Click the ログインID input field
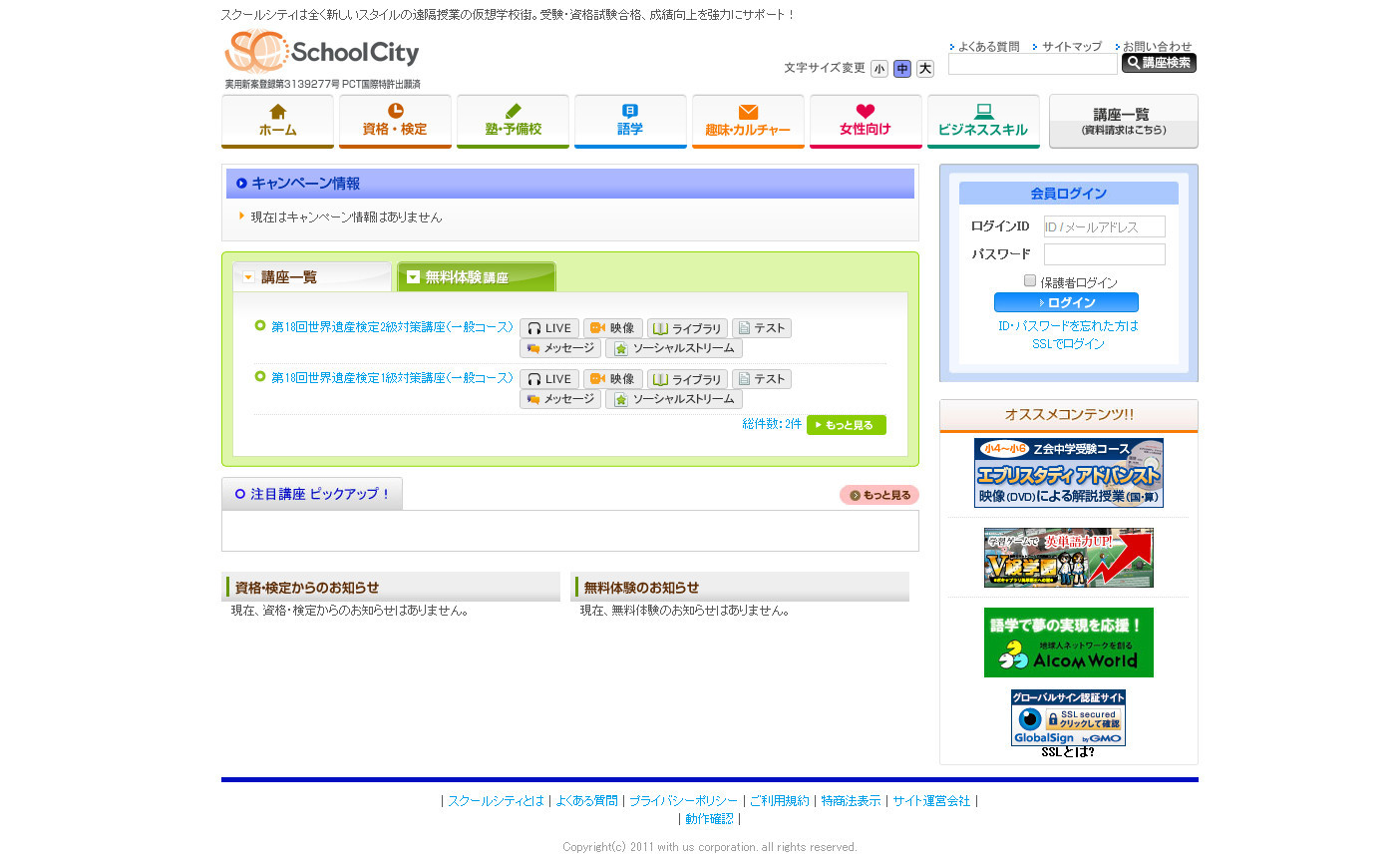This screenshot has height=865, width=1400. [1105, 226]
